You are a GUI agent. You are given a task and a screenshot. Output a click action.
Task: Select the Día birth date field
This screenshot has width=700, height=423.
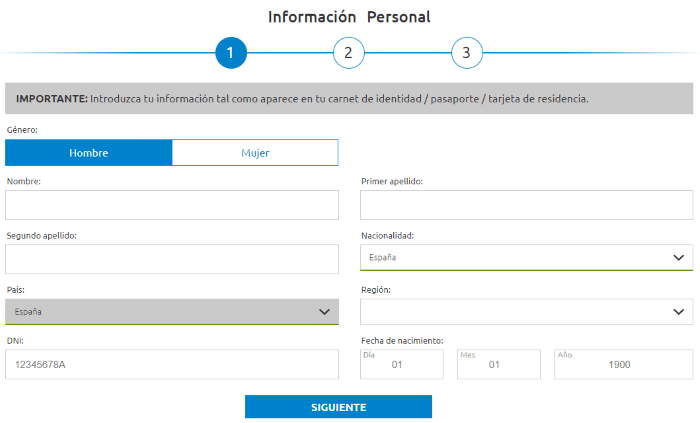coord(401,365)
